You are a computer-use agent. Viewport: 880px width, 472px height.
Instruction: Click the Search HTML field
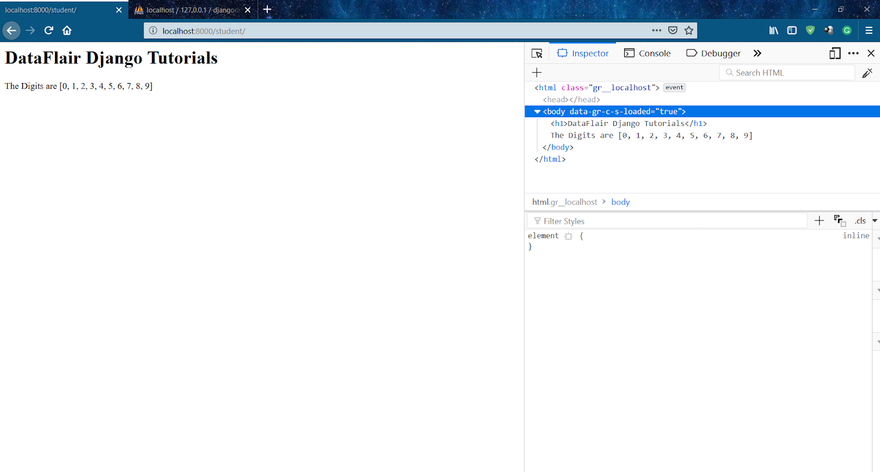point(790,73)
